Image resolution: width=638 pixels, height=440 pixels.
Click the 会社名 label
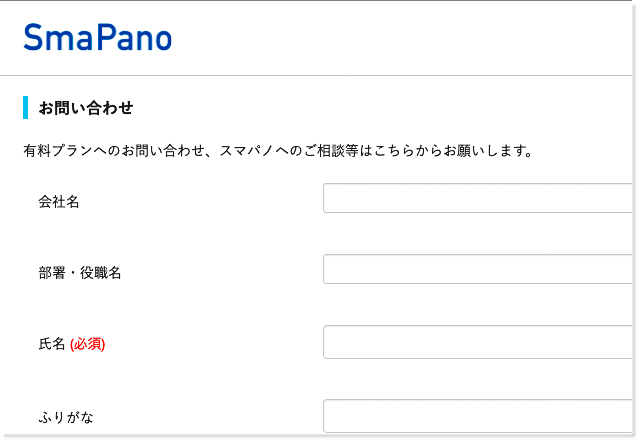click(x=59, y=202)
